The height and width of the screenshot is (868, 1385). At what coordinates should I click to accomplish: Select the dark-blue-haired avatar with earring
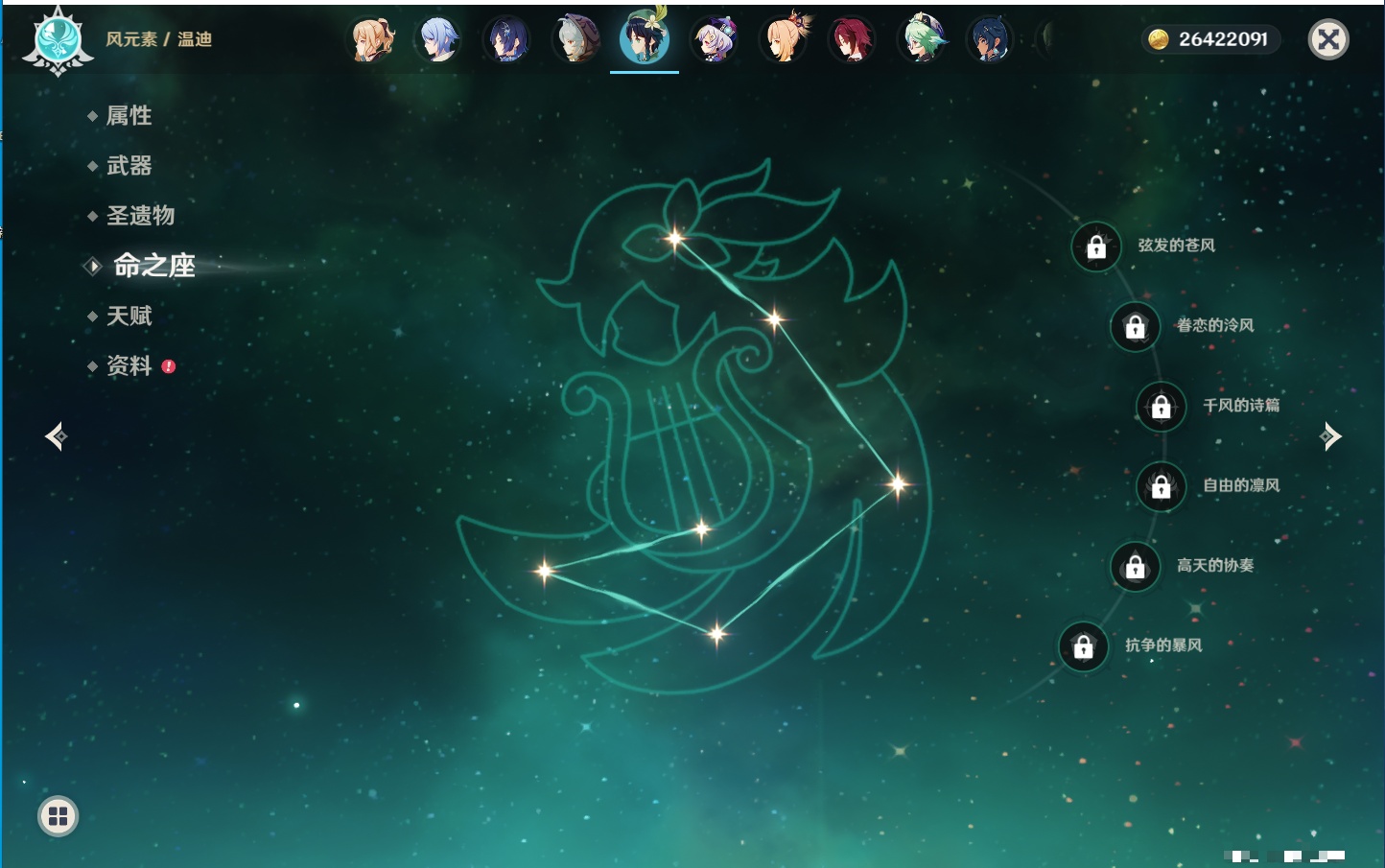point(989,39)
